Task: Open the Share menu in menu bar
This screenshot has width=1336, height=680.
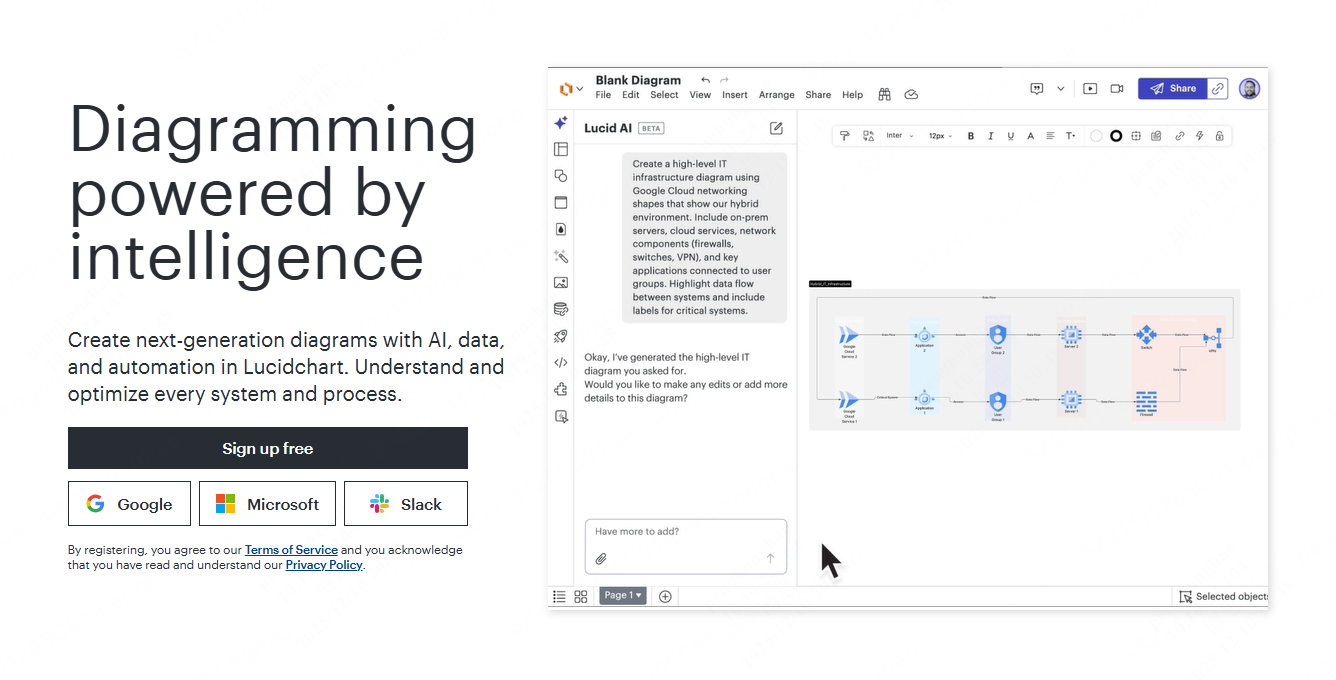Action: coord(818,95)
